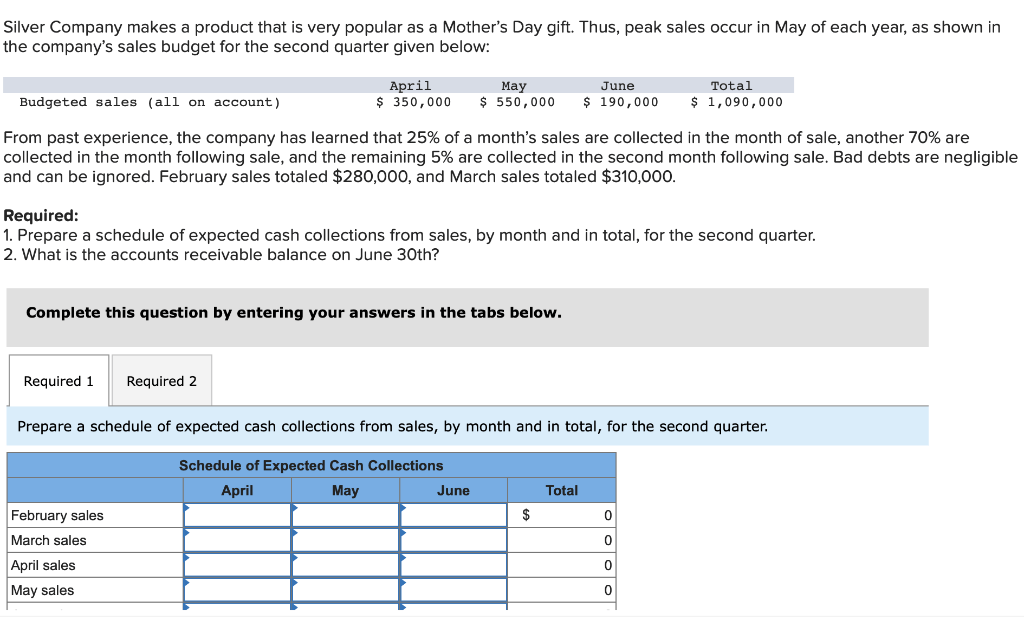Select March sales May collection cell
The width and height of the screenshot is (1024, 620).
(345, 540)
